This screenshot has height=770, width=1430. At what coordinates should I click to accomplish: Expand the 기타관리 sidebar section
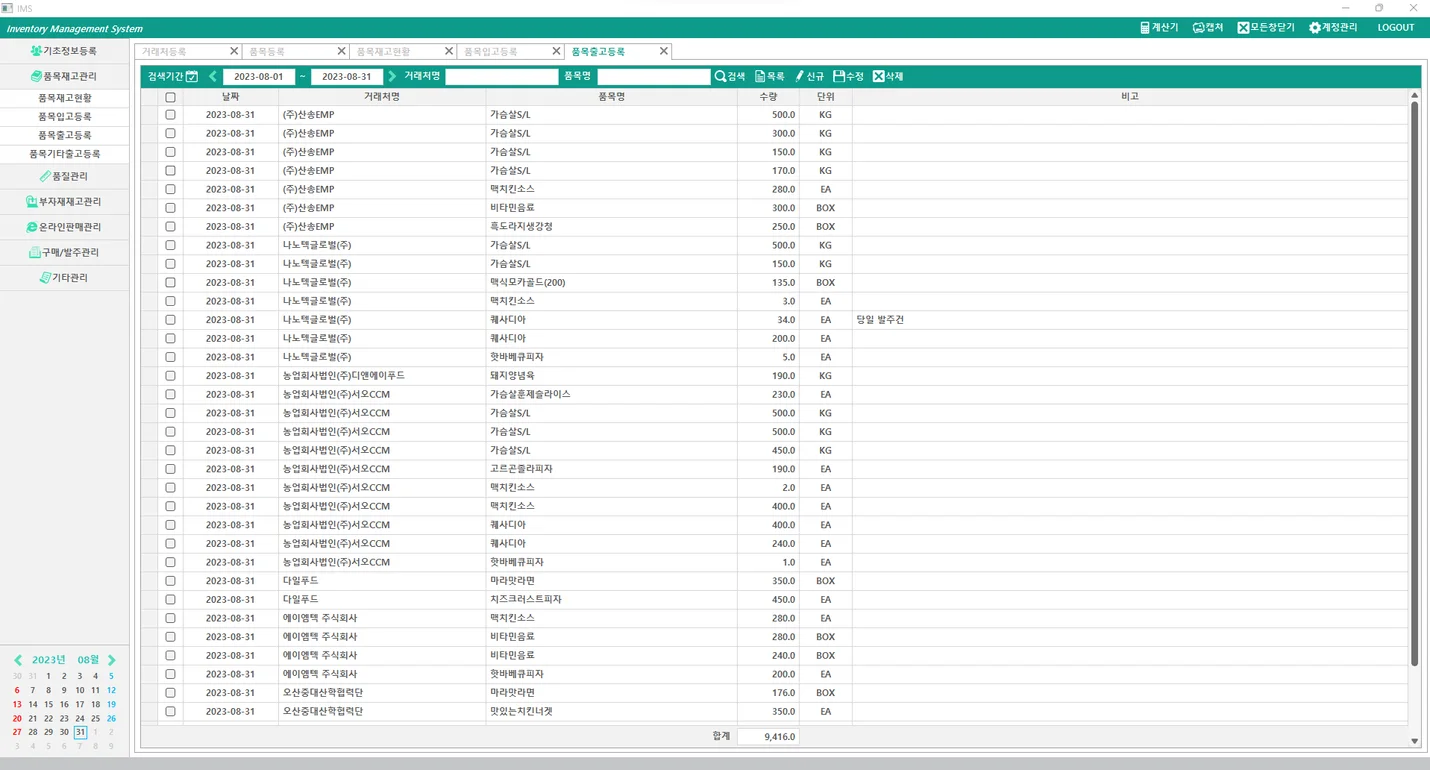64,277
